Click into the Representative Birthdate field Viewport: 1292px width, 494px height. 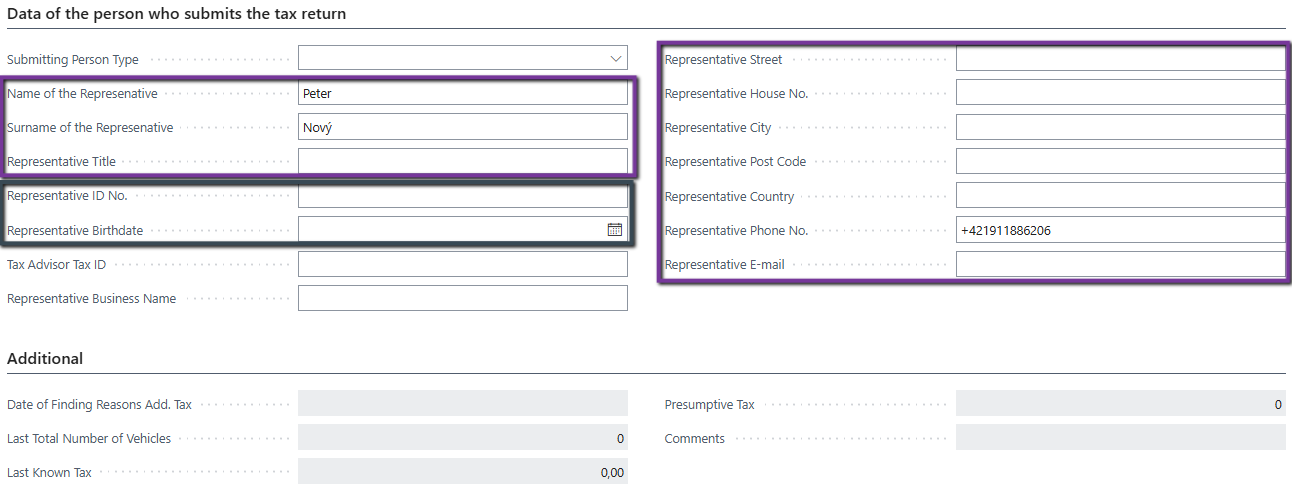(x=452, y=230)
